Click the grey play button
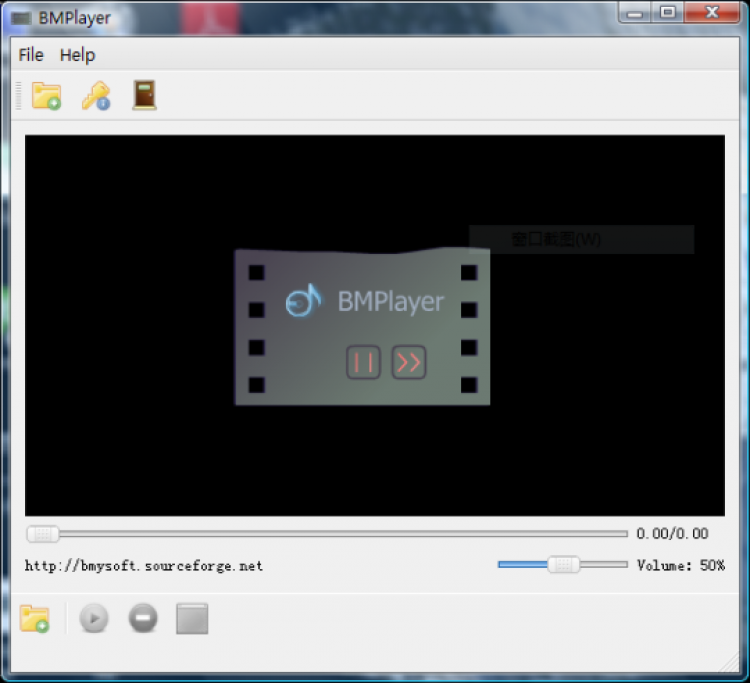The height and width of the screenshot is (683, 750). point(94,618)
